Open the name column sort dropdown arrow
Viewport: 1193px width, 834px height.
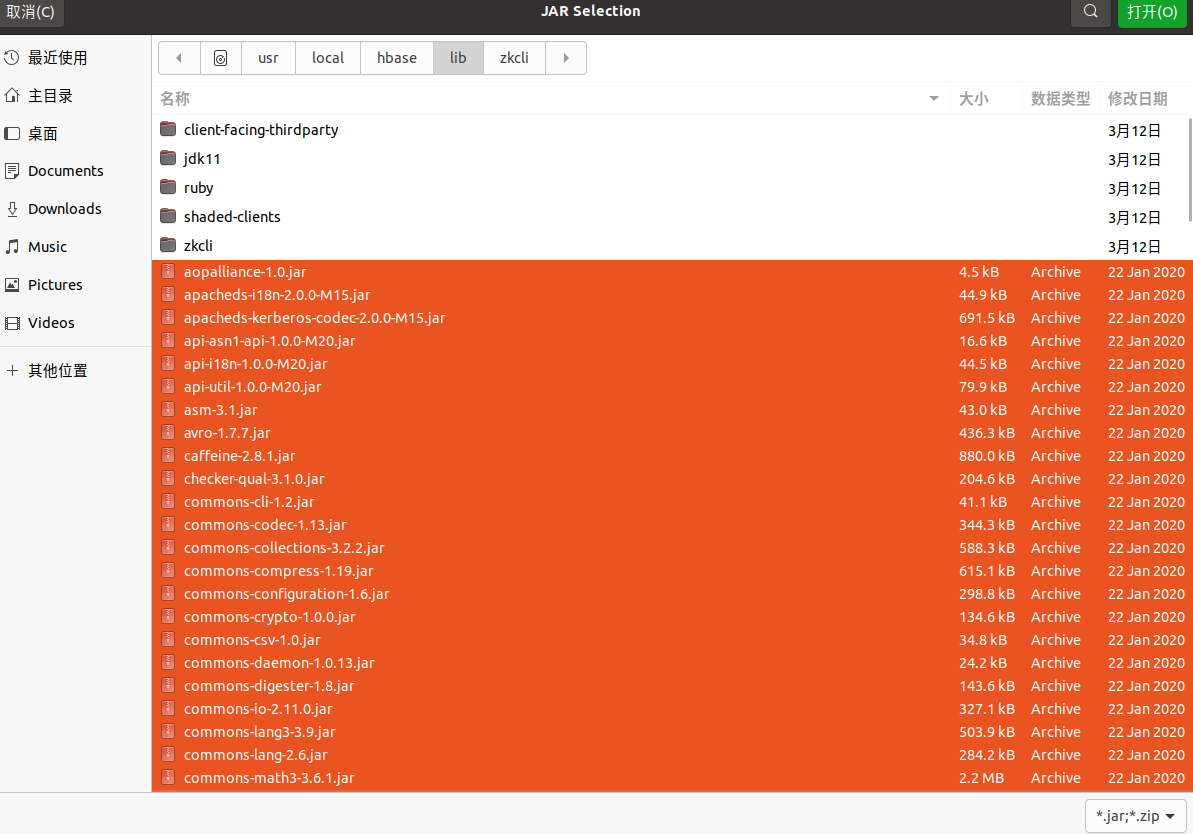(933, 98)
